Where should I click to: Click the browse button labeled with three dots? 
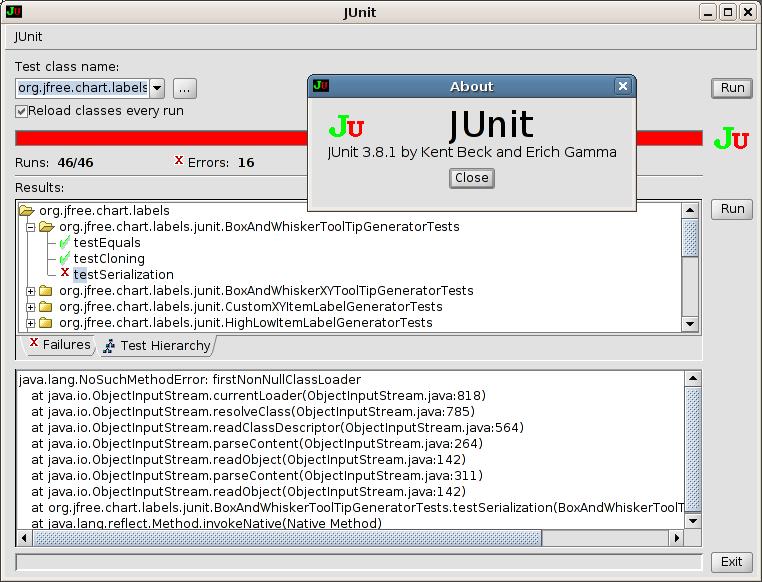[184, 89]
